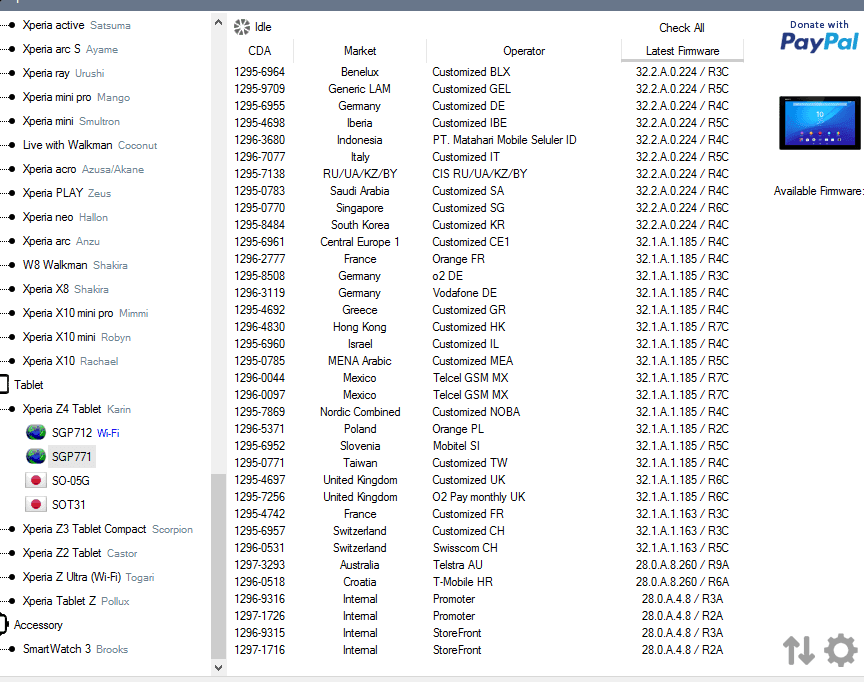Select Xperia X8 Shakira

point(66,289)
